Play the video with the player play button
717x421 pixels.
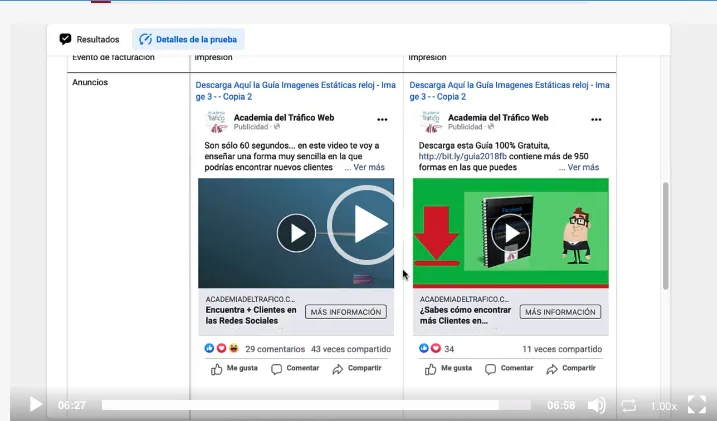36,405
